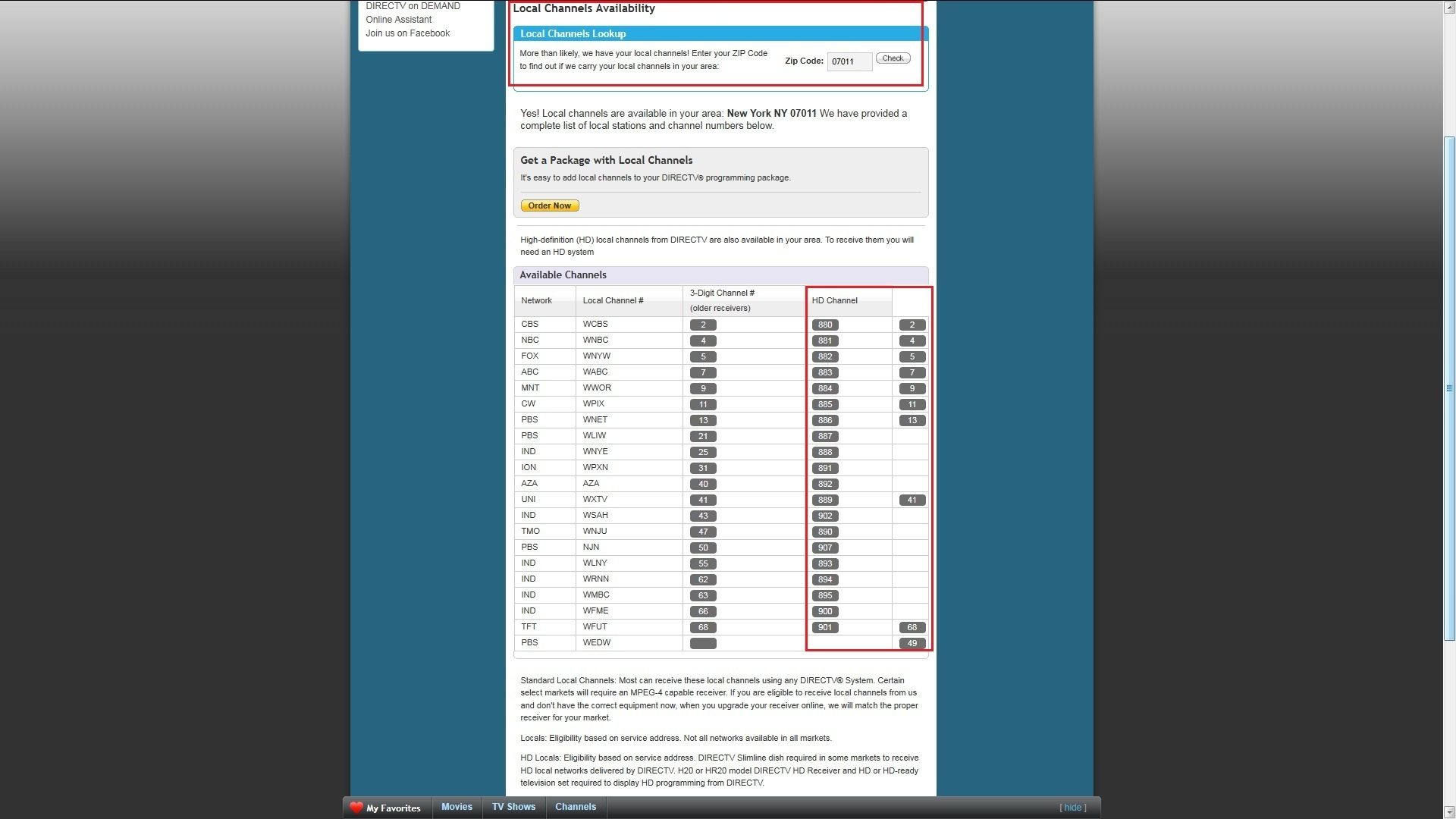
Task: Click the WNET local channel cell
Action: click(x=629, y=420)
